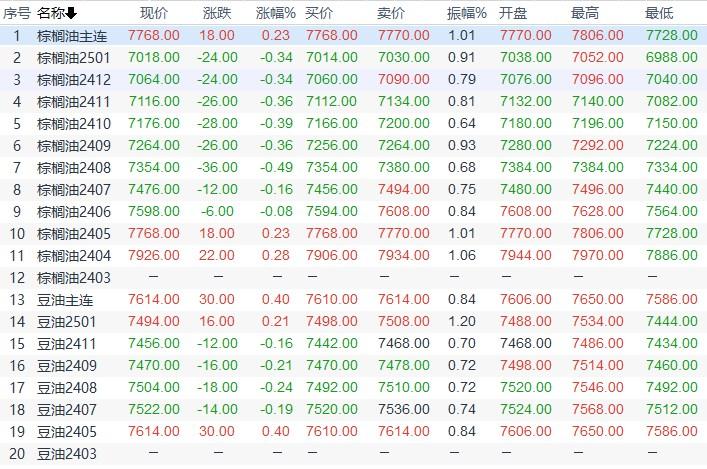Select the 棕榈油2406 contract
Screen dimensions: 707x469
click(x=74, y=212)
